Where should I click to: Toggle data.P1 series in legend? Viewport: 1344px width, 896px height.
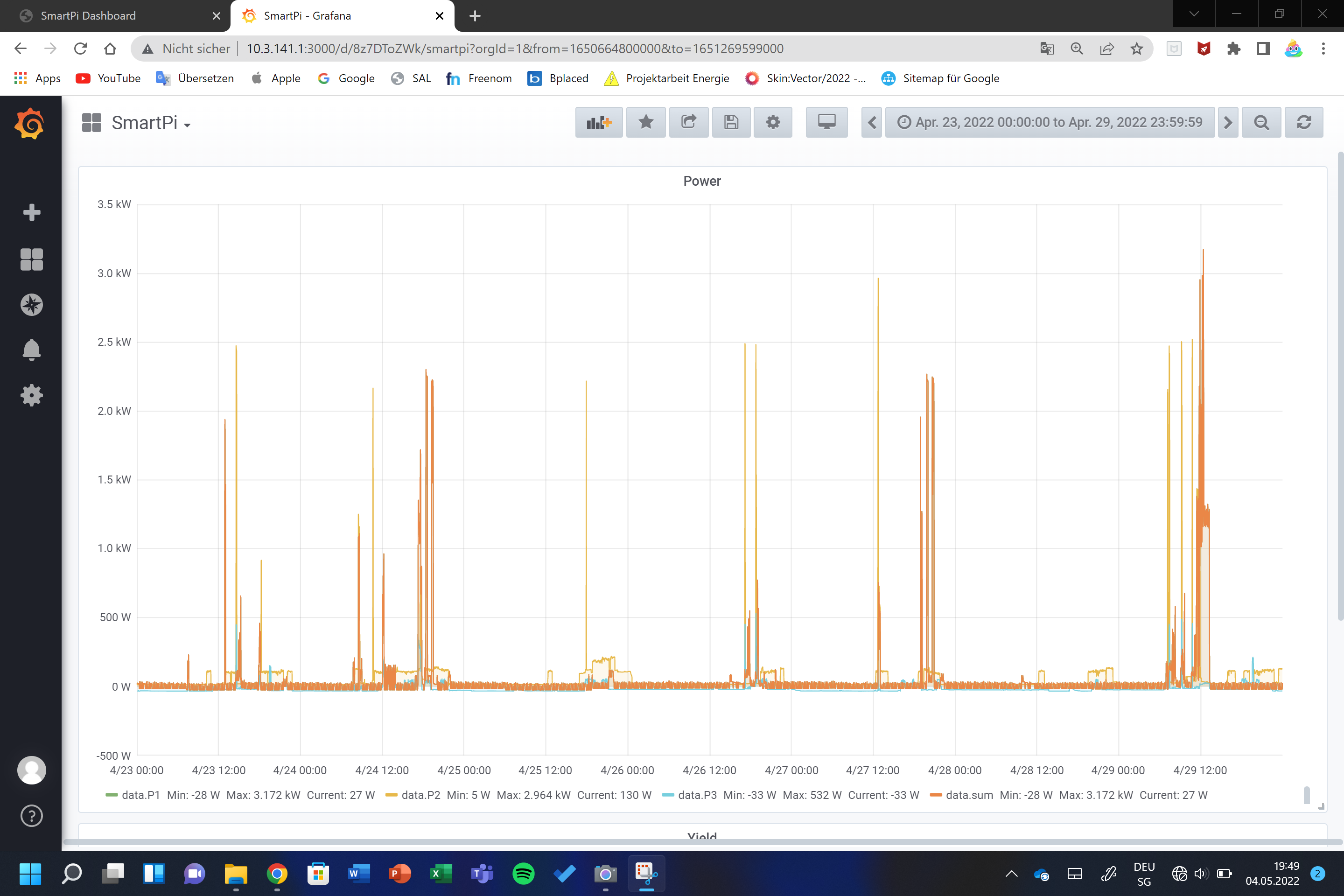coord(140,795)
